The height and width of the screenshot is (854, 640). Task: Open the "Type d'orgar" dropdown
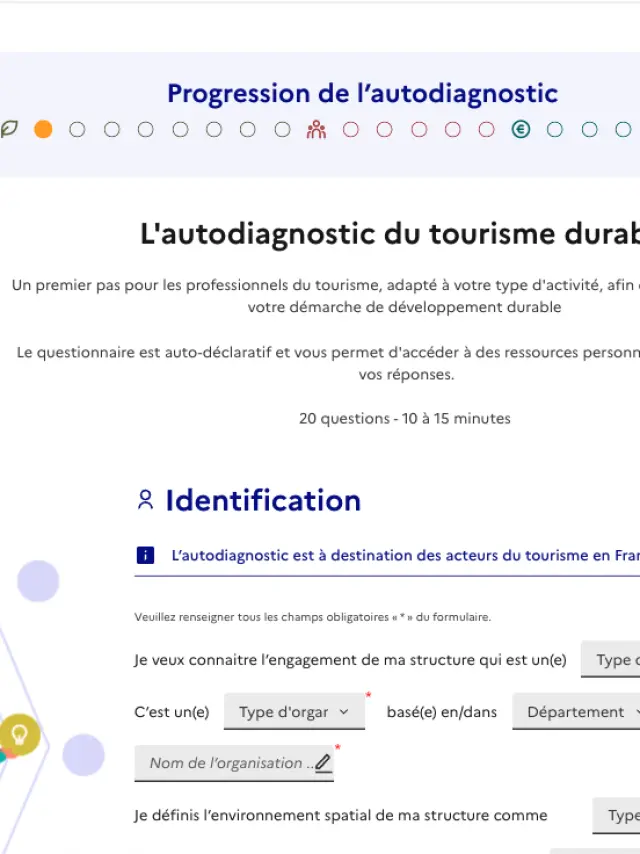tap(294, 712)
